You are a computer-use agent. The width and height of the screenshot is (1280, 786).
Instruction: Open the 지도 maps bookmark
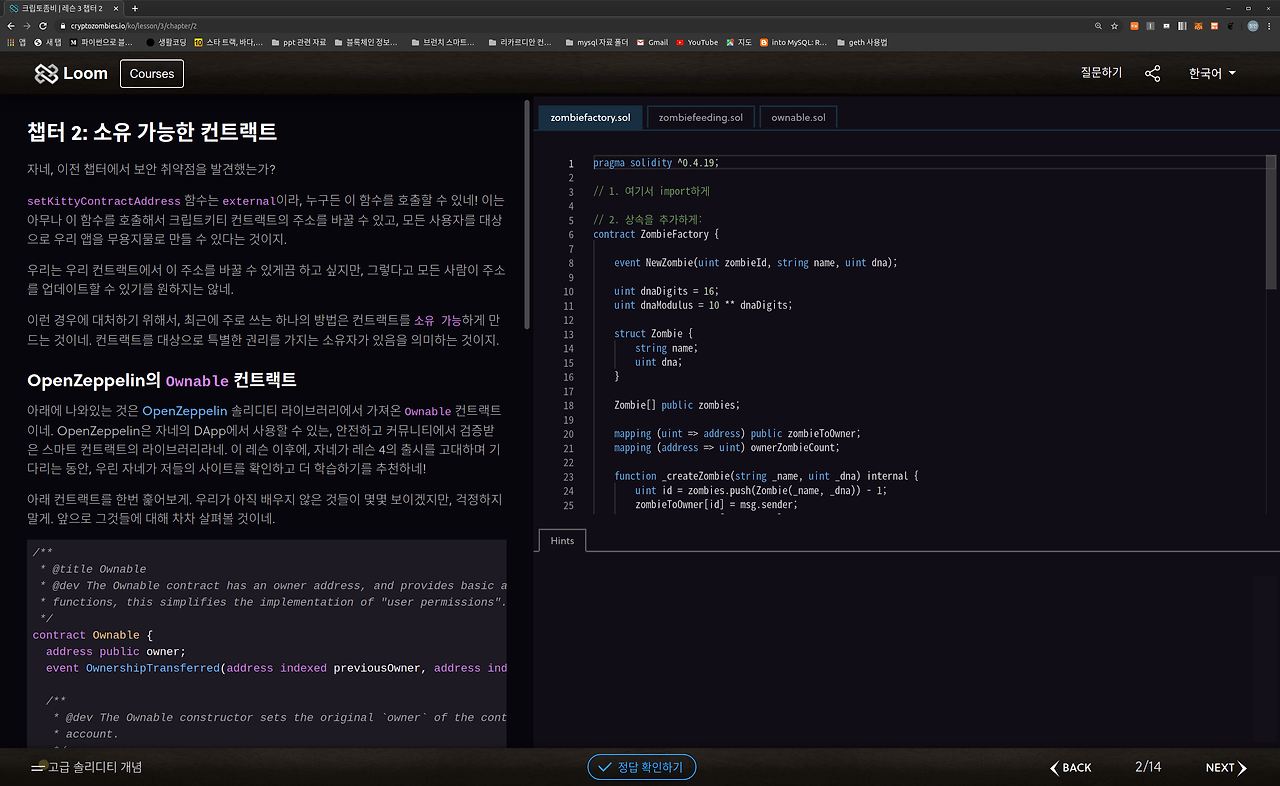[x=739, y=42]
